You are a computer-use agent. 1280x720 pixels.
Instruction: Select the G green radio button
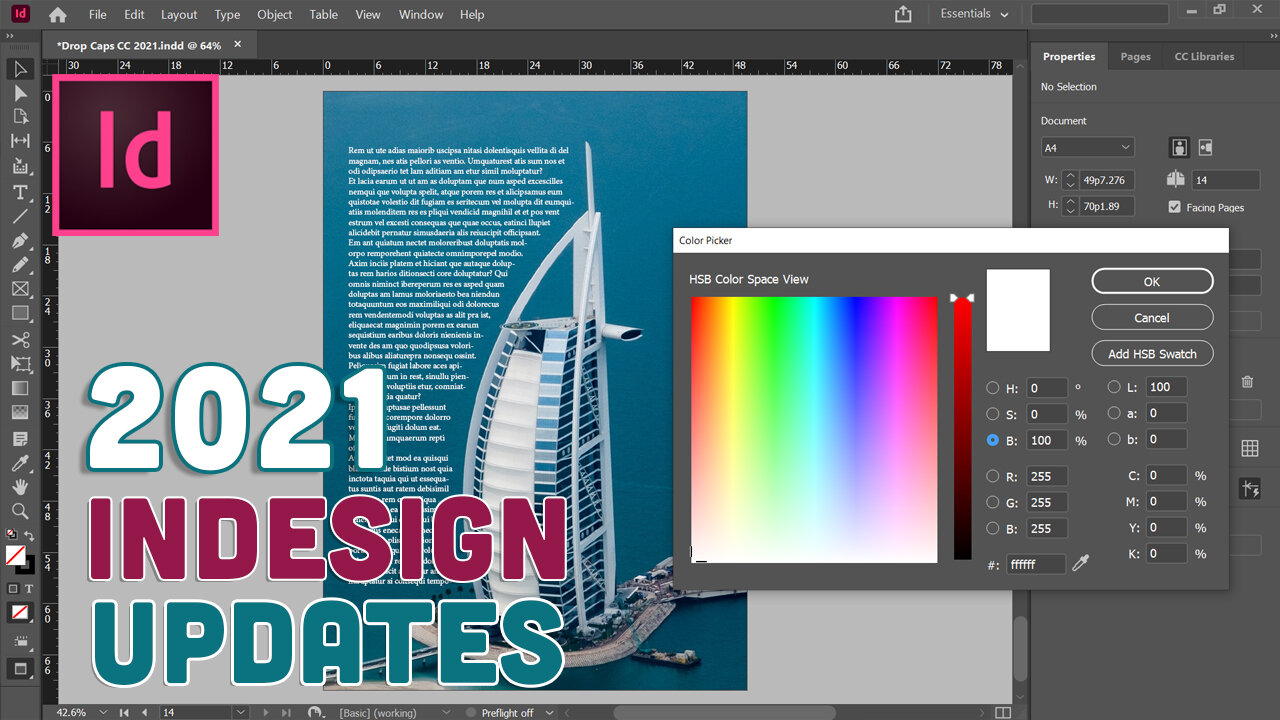[x=993, y=502]
